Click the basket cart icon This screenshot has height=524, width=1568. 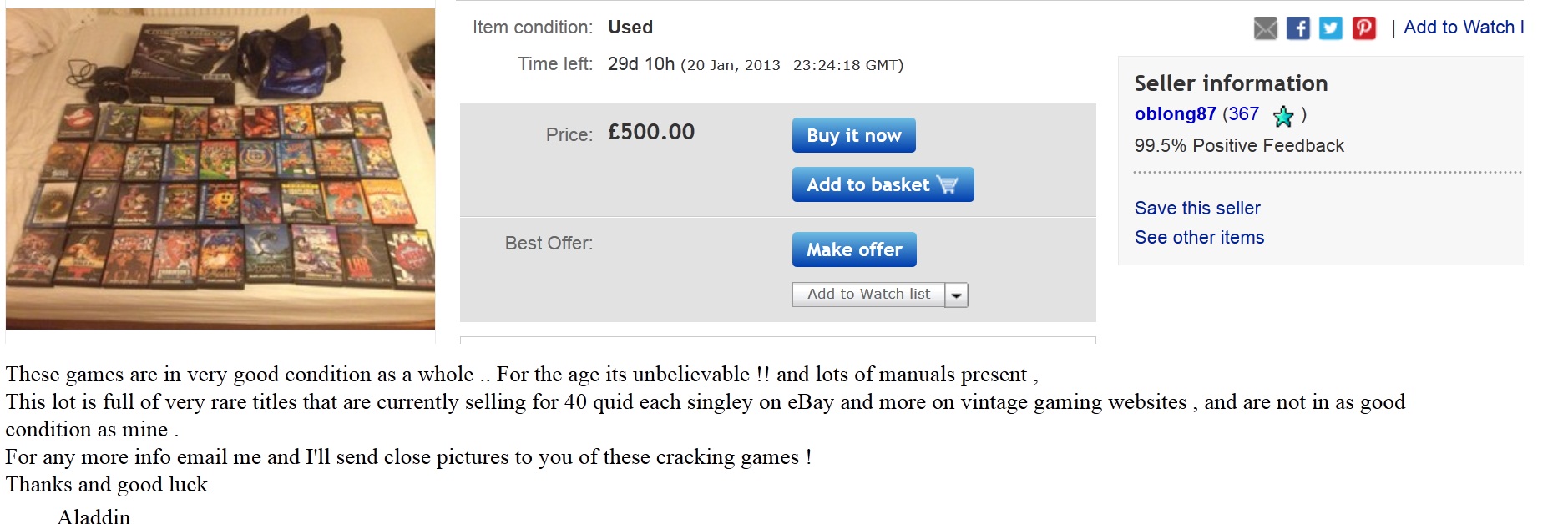point(948,184)
